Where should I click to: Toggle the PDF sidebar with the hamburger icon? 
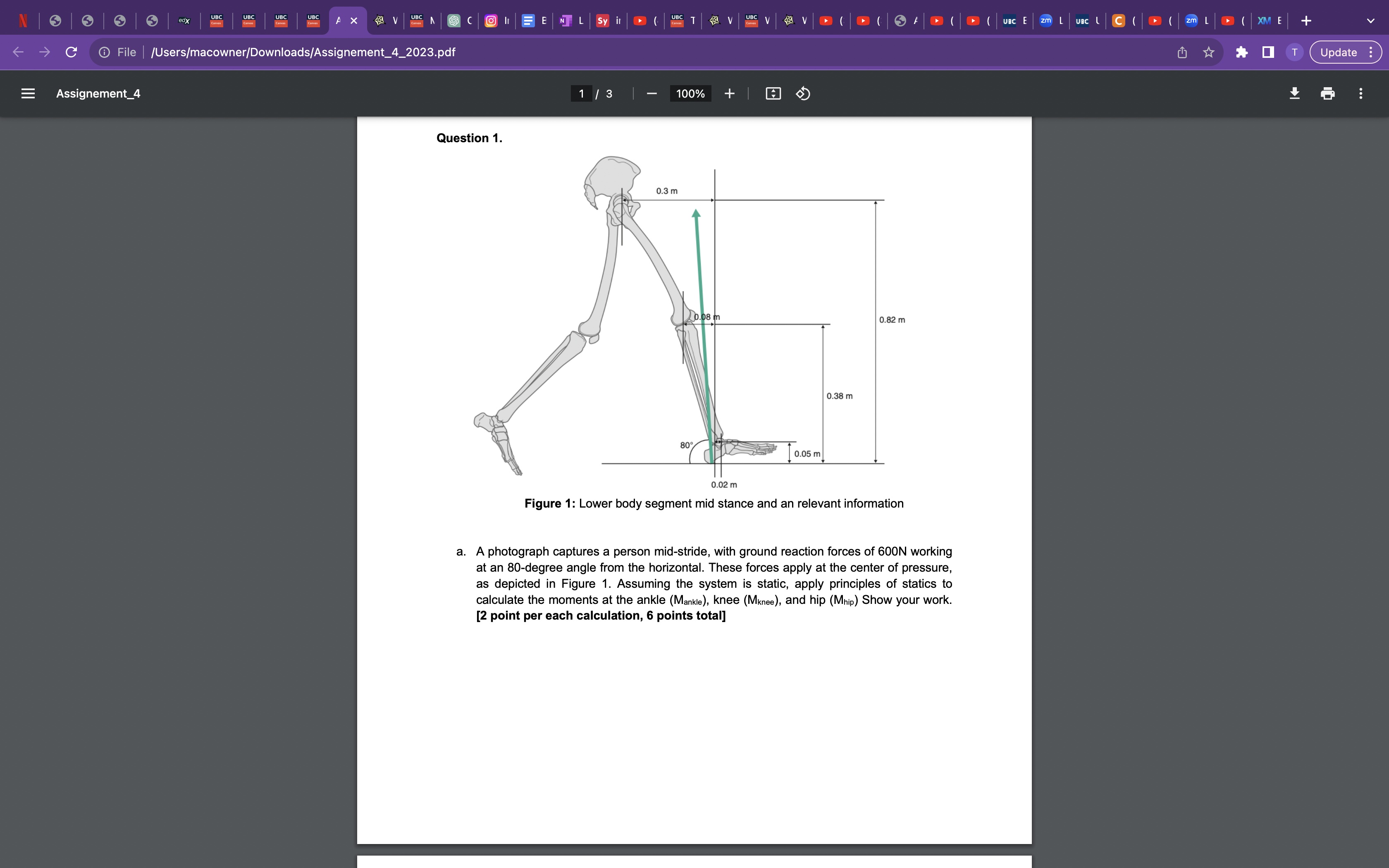coord(28,93)
